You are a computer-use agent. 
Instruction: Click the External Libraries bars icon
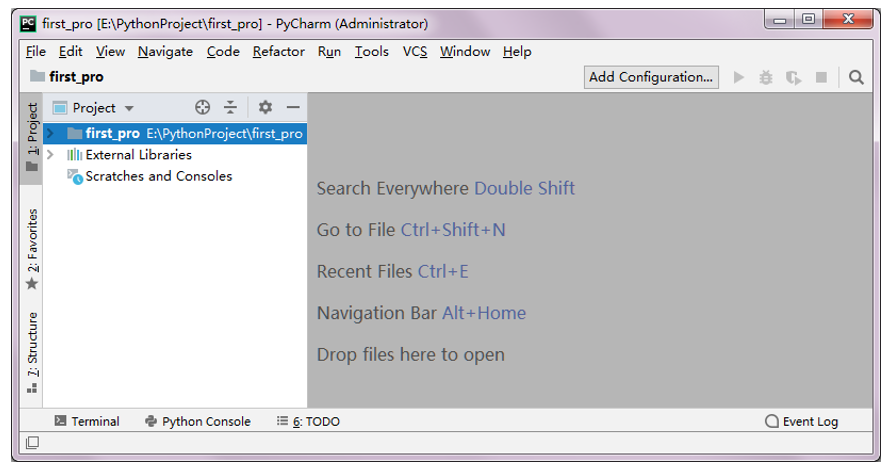tap(74, 155)
